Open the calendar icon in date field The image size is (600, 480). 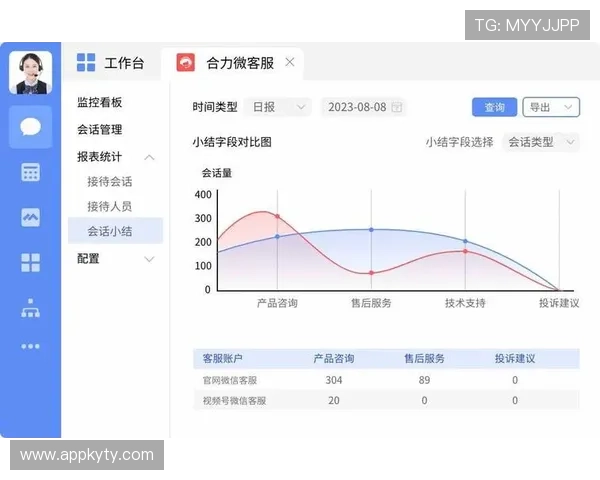[x=397, y=107]
